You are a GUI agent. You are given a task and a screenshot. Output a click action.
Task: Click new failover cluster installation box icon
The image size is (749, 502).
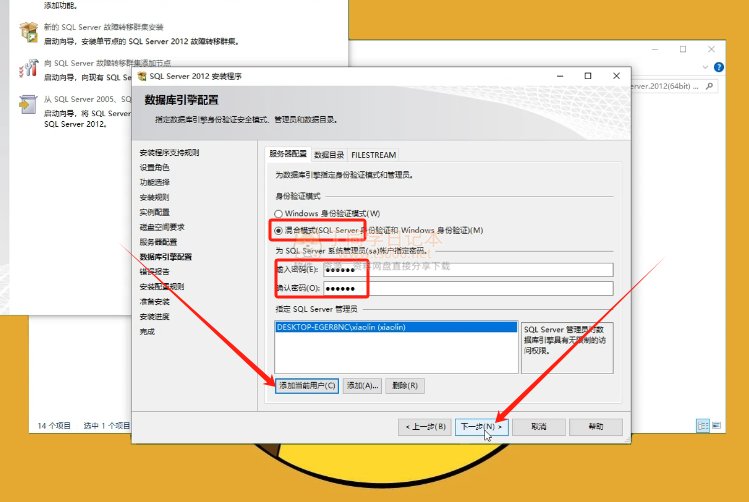pyautogui.click(x=28, y=32)
